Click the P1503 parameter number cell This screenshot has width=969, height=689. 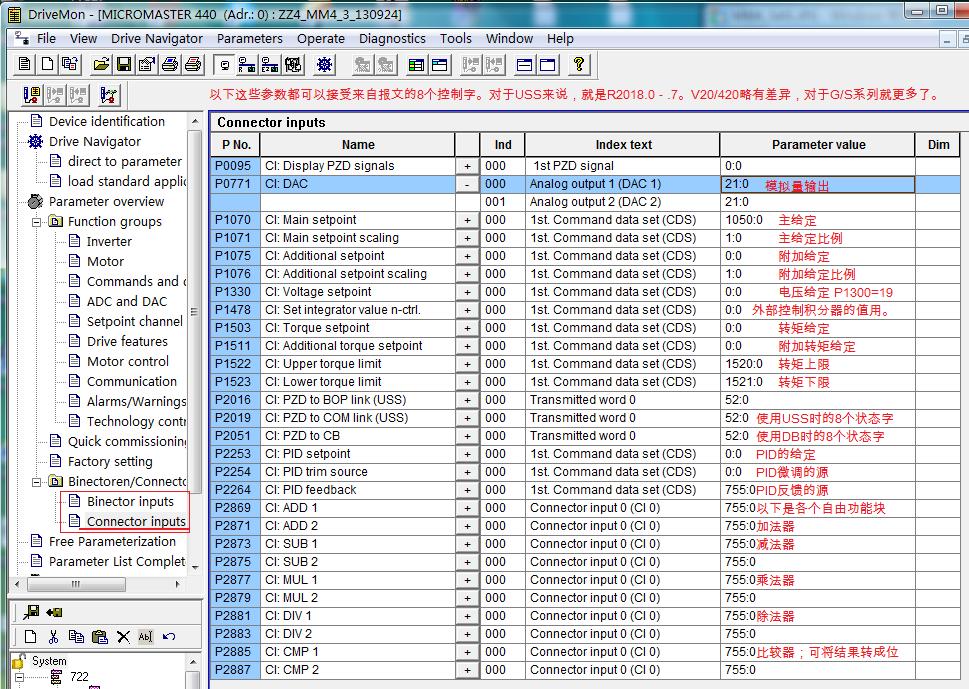234,328
